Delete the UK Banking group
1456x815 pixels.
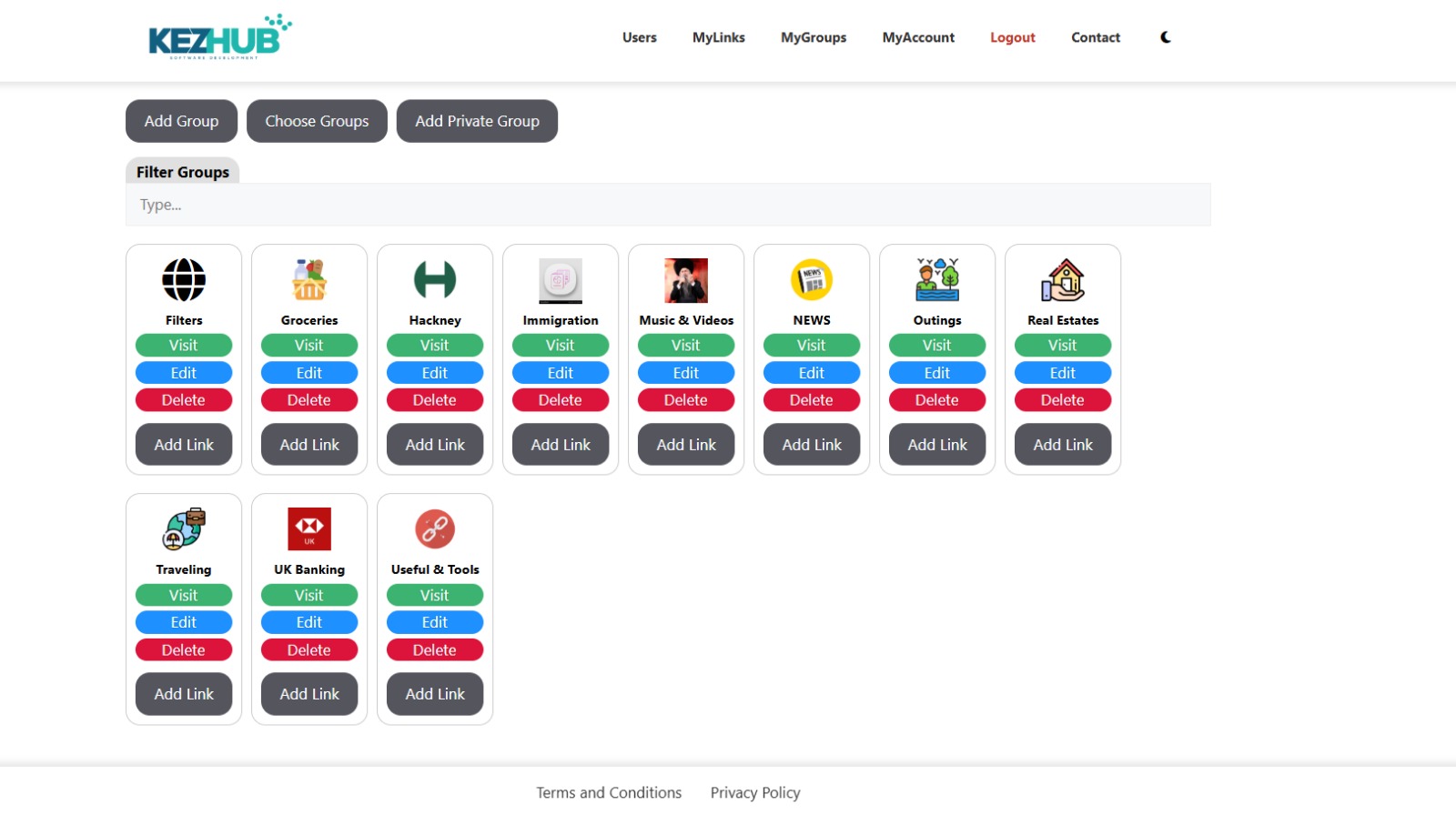(309, 650)
